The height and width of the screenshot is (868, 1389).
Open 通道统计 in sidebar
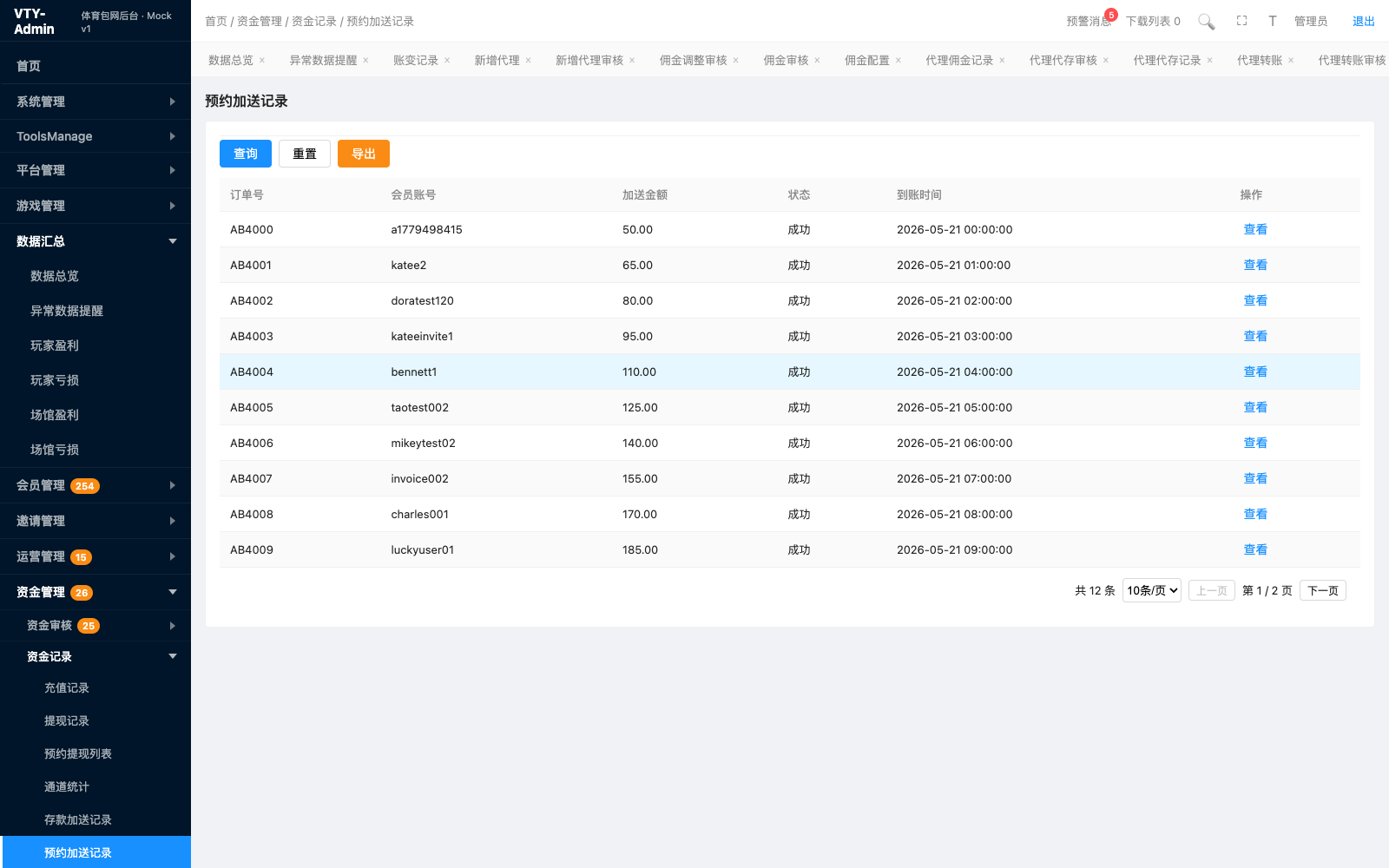[95, 786]
